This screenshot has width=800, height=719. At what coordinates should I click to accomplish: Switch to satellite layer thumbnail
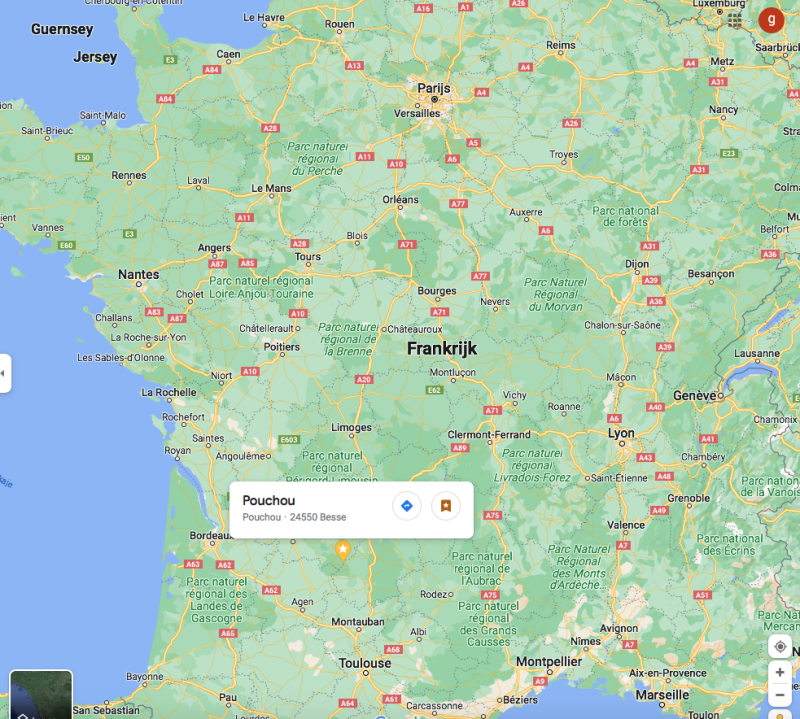41,695
